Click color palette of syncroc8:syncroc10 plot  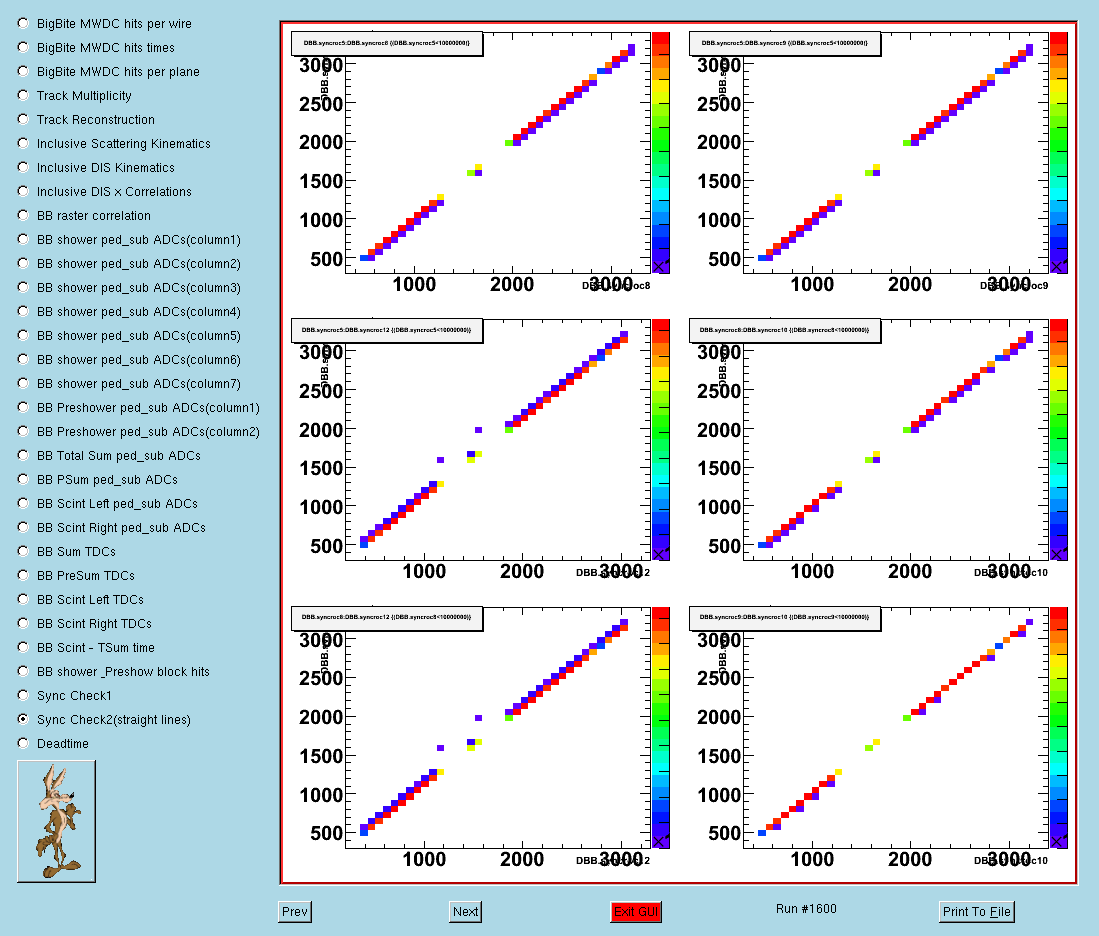click(x=1059, y=440)
